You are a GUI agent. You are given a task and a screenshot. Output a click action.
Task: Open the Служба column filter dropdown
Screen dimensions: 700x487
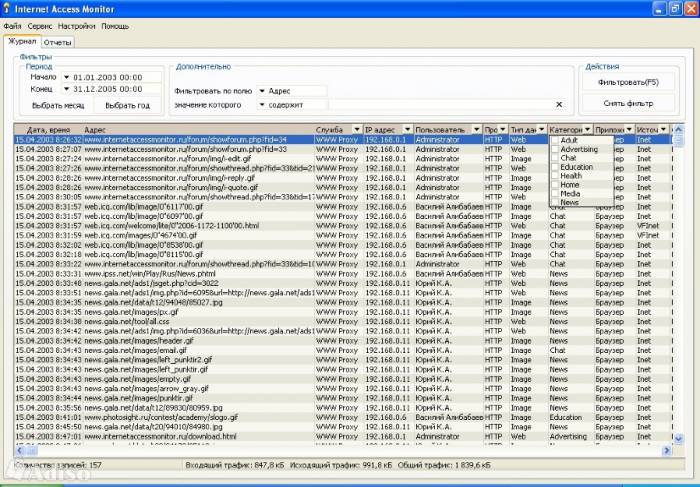click(356, 130)
